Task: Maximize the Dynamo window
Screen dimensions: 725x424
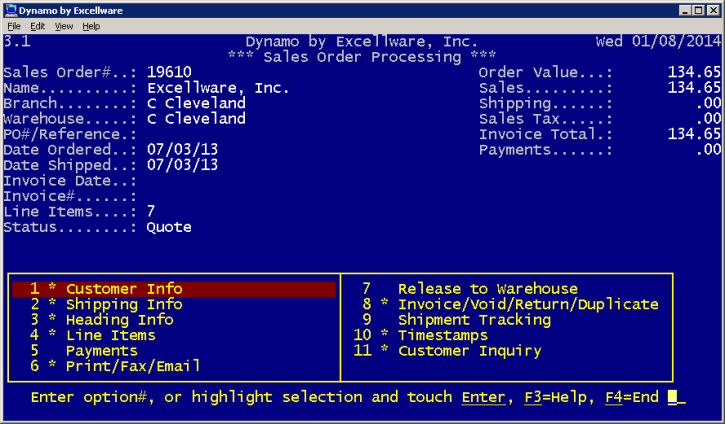Action: tap(699, 10)
